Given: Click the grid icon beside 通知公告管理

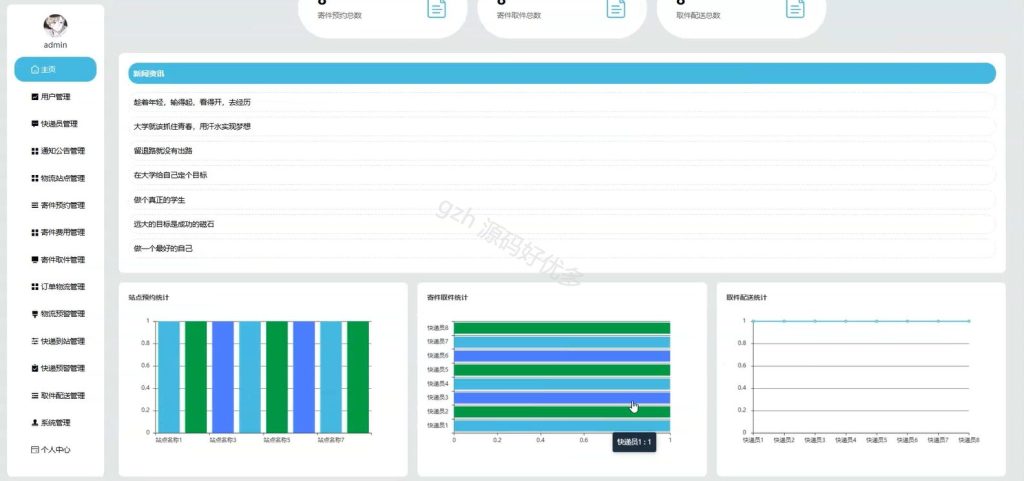Looking at the screenshot, I should pos(35,151).
